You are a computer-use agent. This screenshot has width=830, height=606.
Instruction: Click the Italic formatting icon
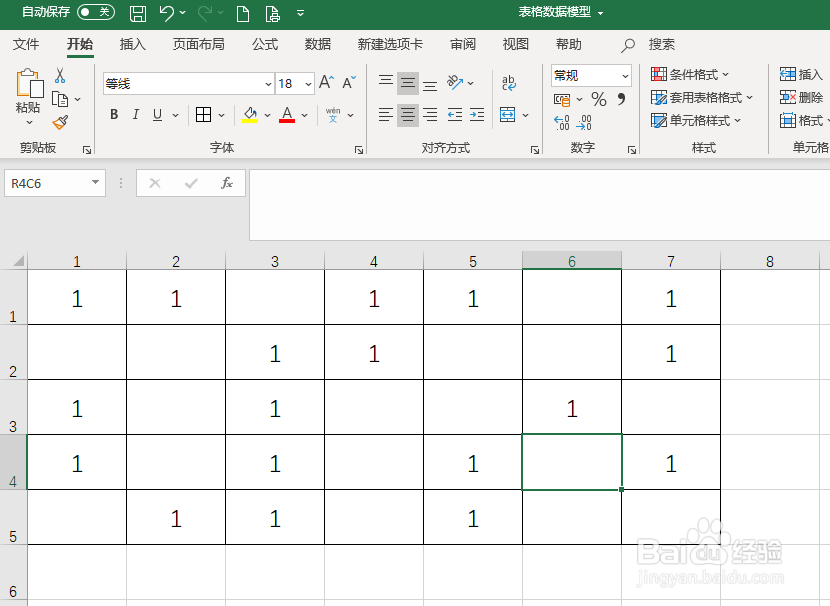coord(135,115)
